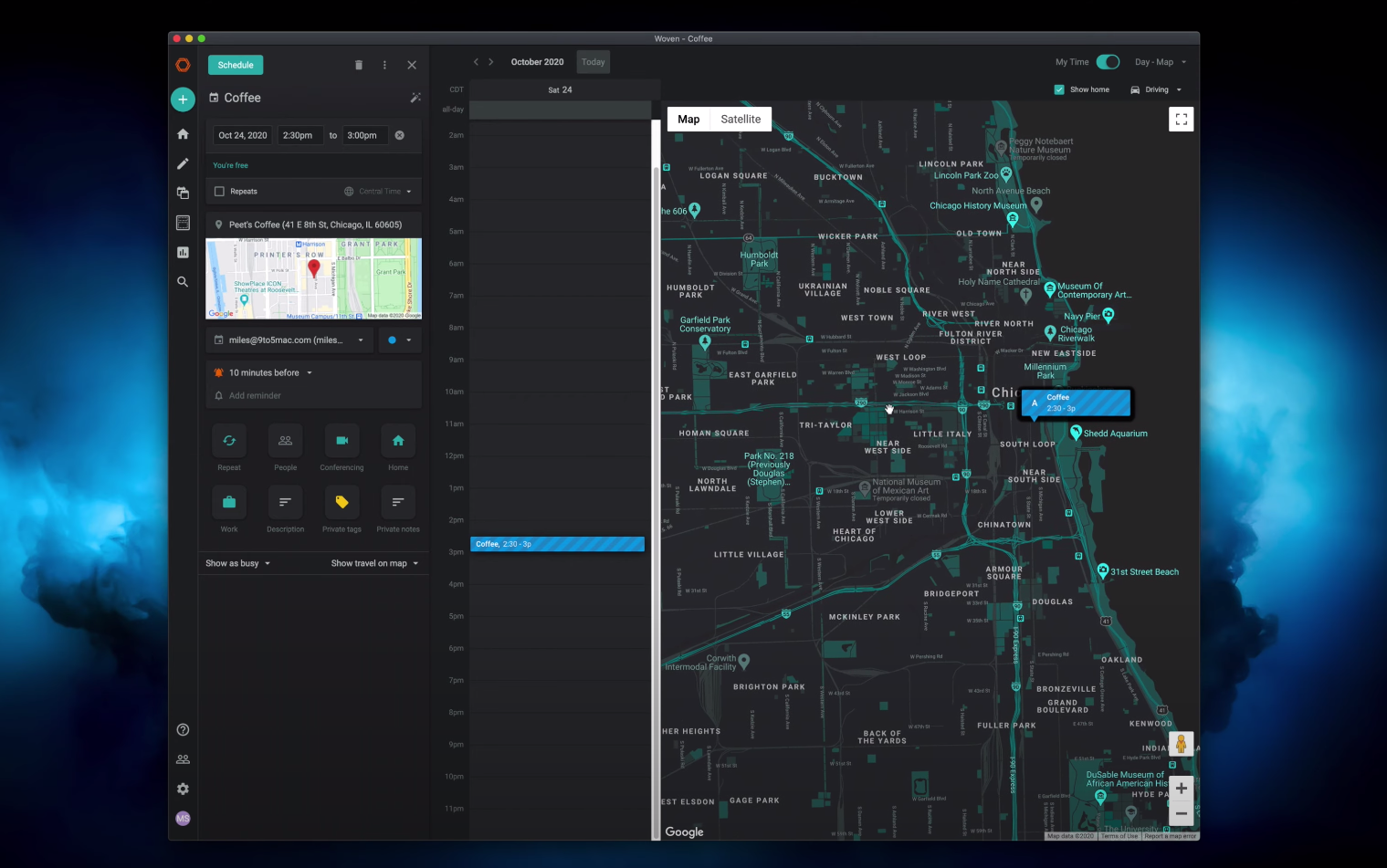The height and width of the screenshot is (868, 1387).
Task: Open the magic wand smart edit icon
Action: (415, 98)
